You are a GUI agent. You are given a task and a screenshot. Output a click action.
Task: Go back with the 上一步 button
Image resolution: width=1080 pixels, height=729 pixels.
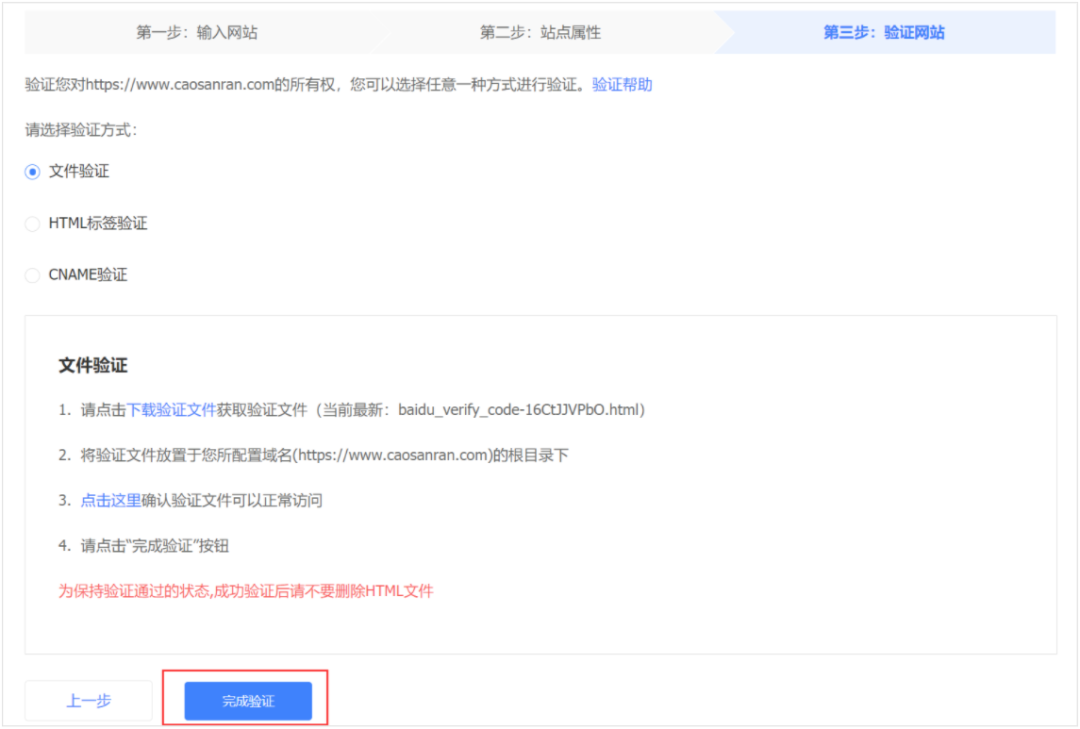click(x=88, y=701)
